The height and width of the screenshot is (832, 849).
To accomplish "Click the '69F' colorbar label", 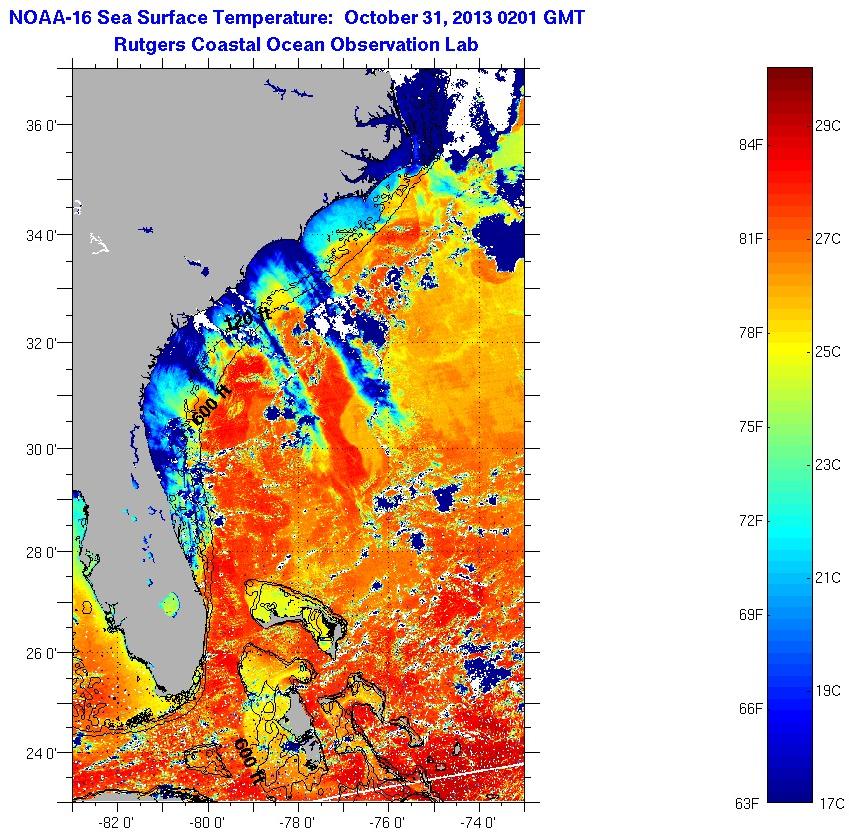I will 751,615.
